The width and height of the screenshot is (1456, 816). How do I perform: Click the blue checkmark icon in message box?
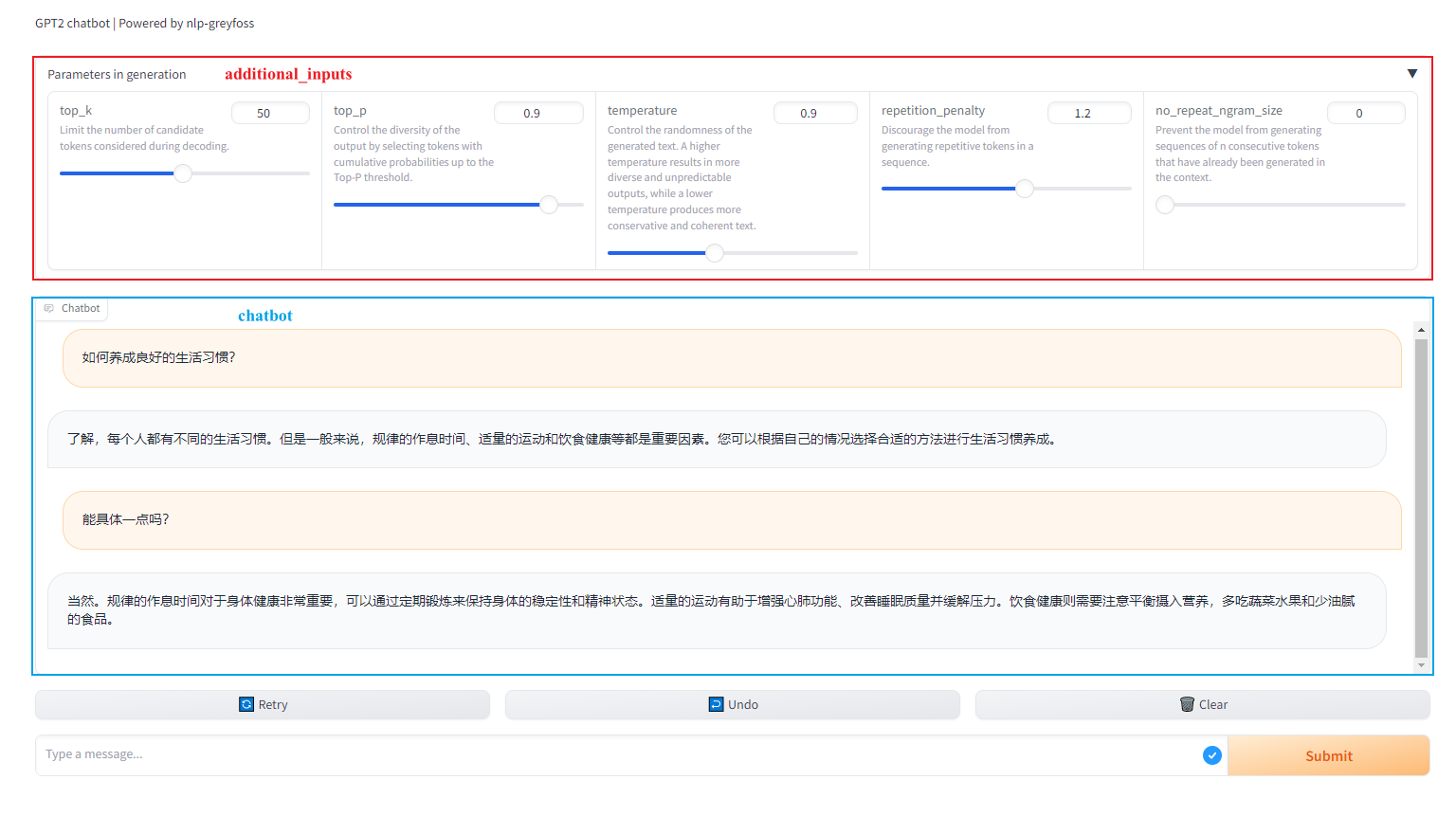click(x=1212, y=755)
